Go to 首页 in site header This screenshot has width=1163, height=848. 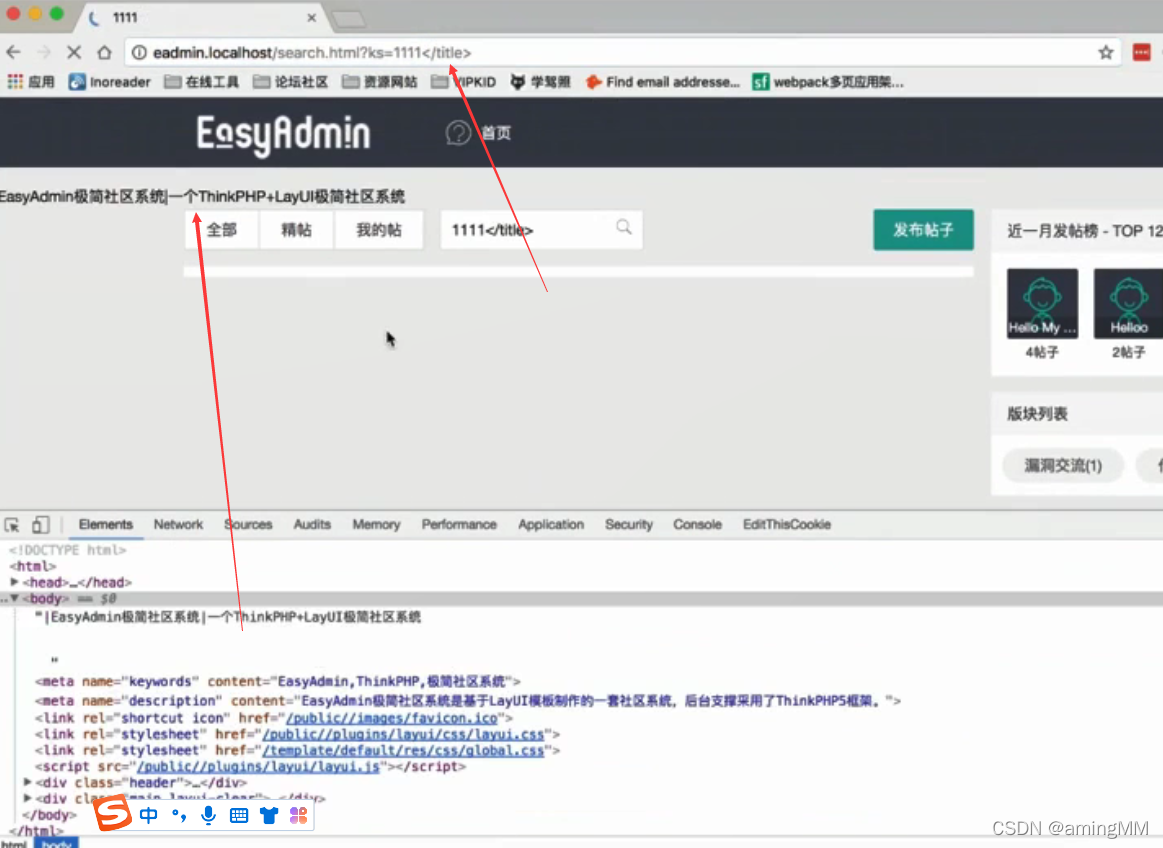pos(496,133)
